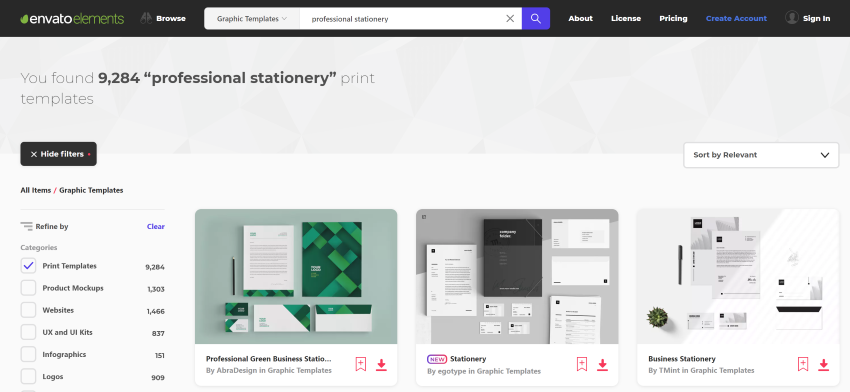
Task: Open the Browse menu
Action: click(171, 18)
